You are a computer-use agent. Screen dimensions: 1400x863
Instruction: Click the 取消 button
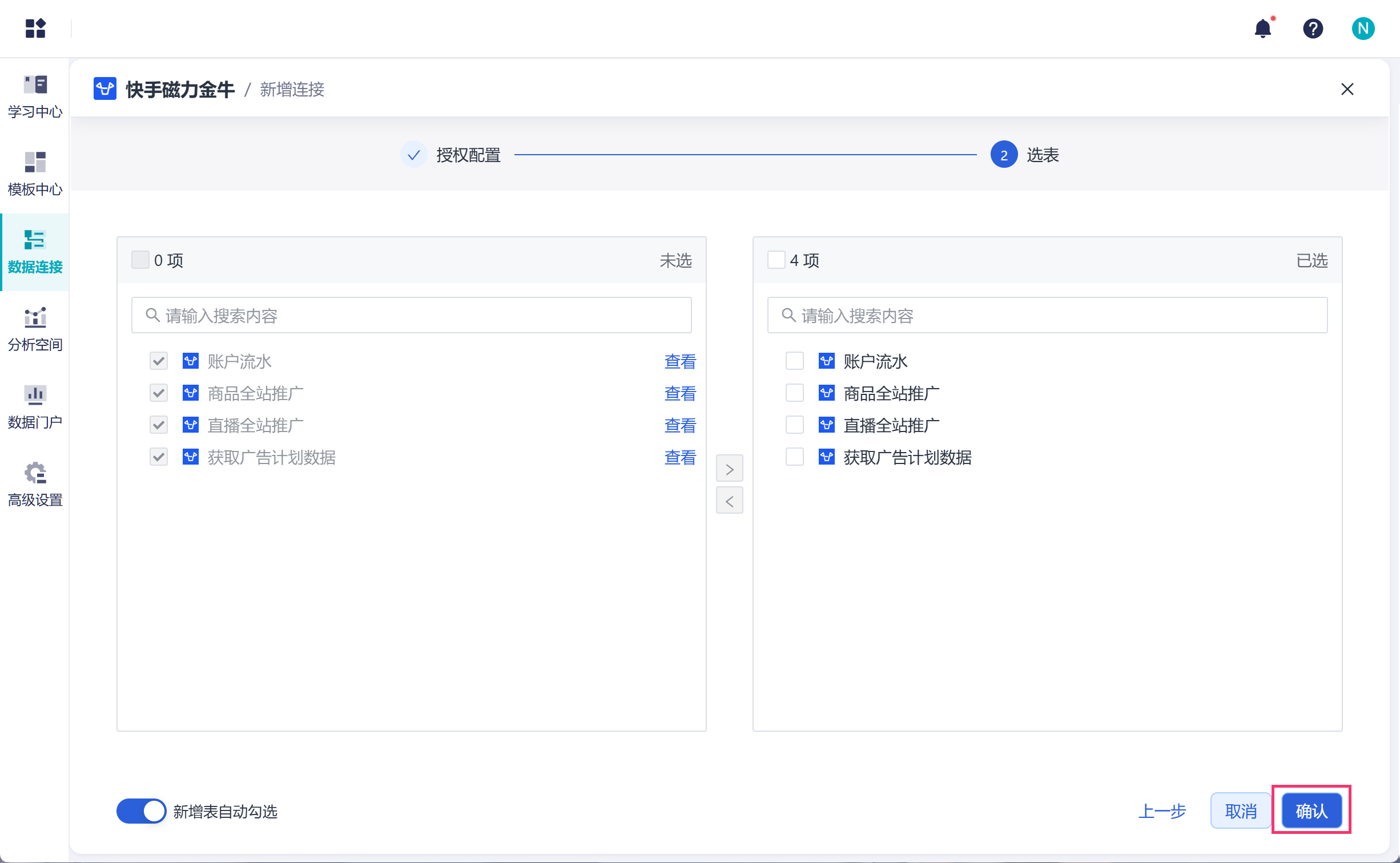coord(1241,811)
